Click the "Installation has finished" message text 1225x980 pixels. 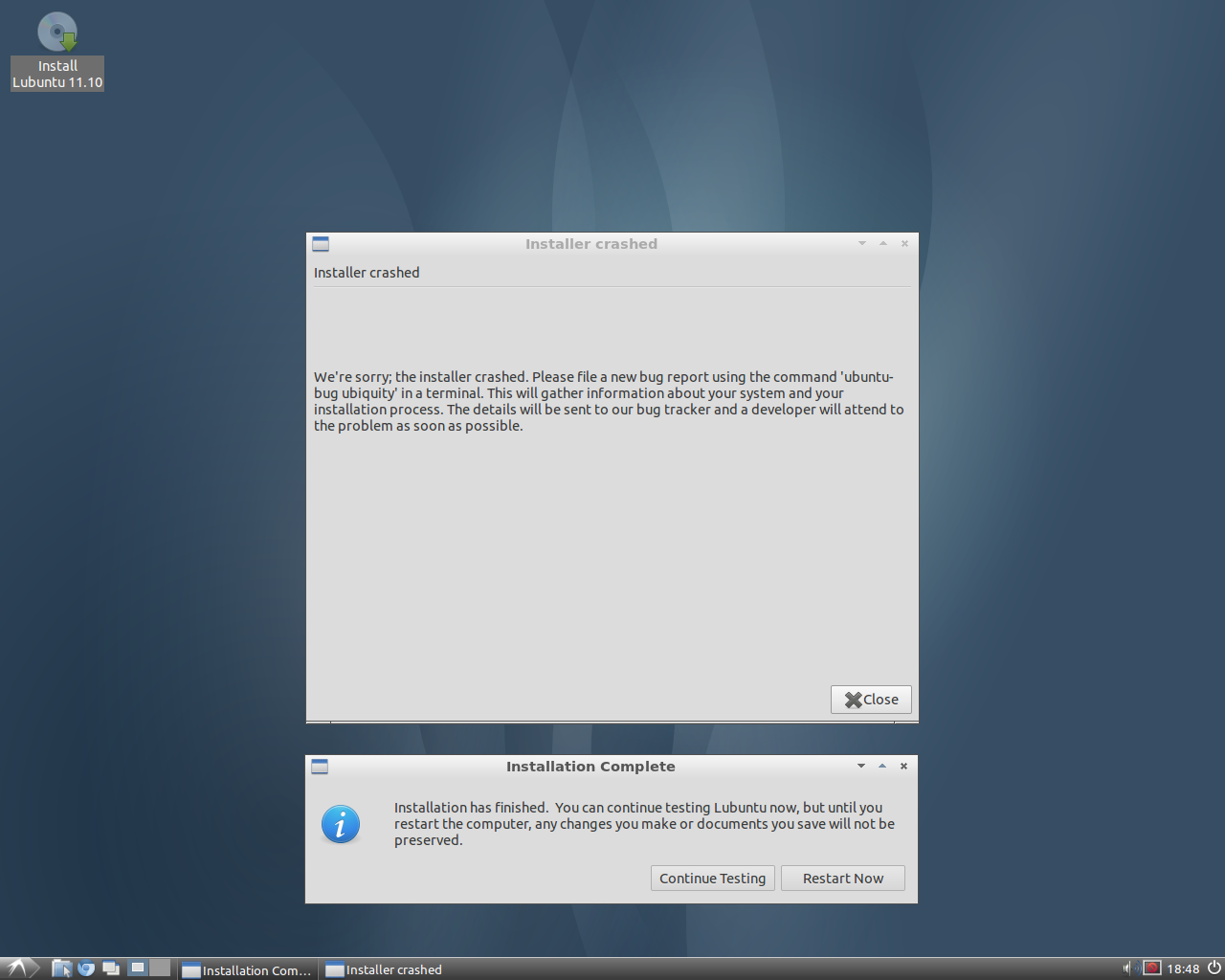(644, 824)
